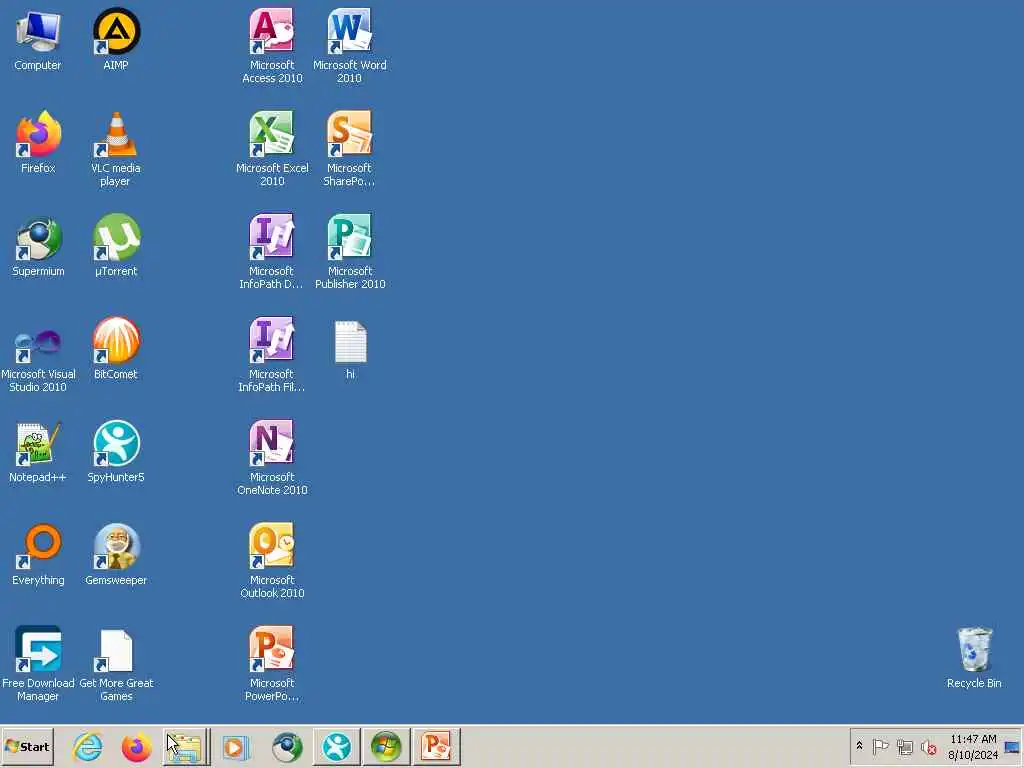Viewport: 1024px width, 768px height.
Task: Open Windows Explorer from the taskbar
Action: pos(186,746)
